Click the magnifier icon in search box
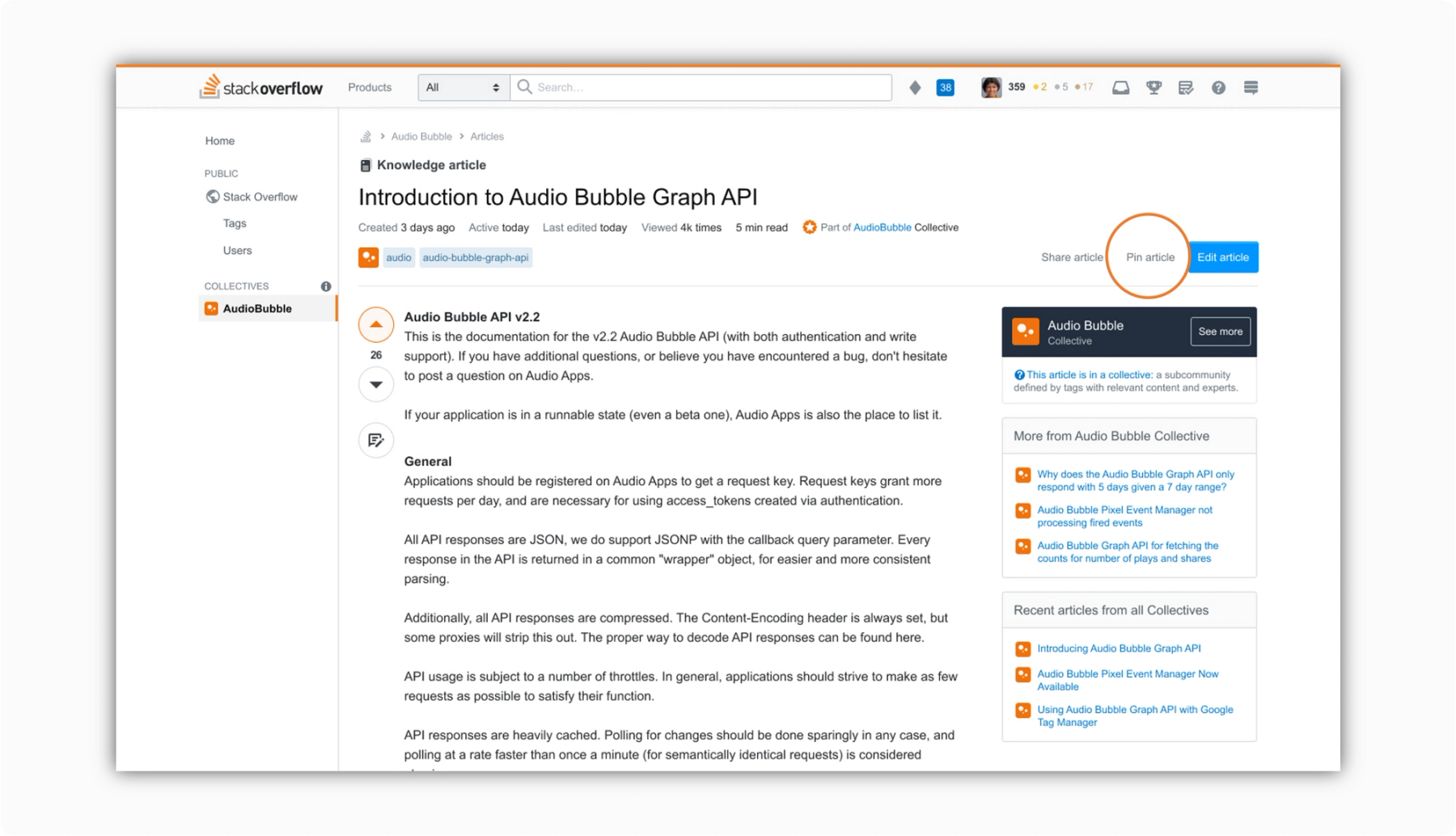The height and width of the screenshot is (836, 1456). (524, 87)
